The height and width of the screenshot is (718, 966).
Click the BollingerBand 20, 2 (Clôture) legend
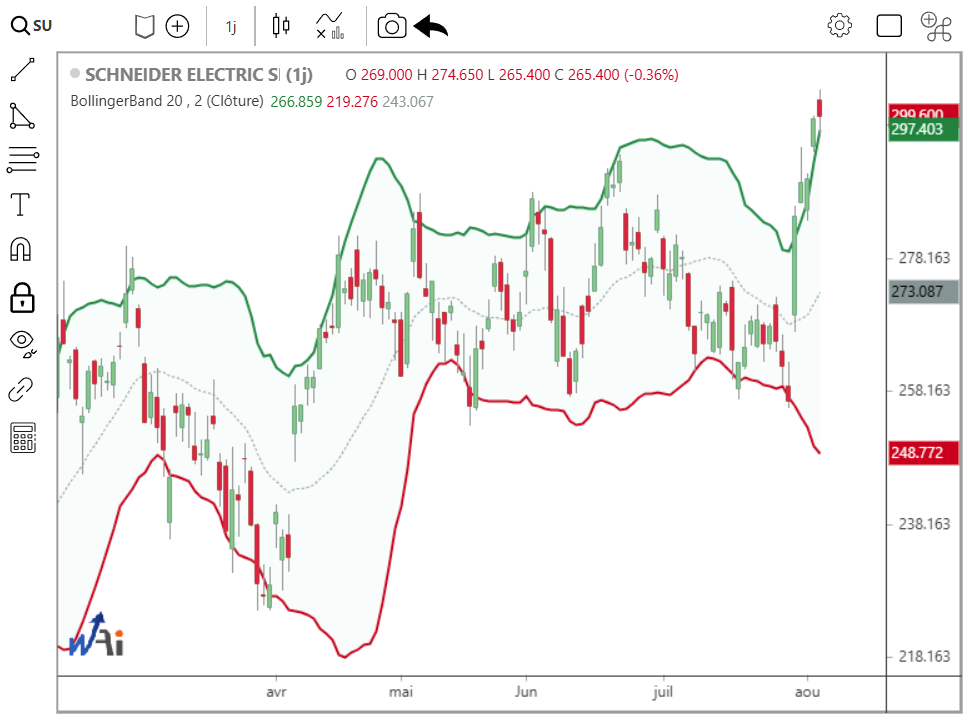click(166, 101)
